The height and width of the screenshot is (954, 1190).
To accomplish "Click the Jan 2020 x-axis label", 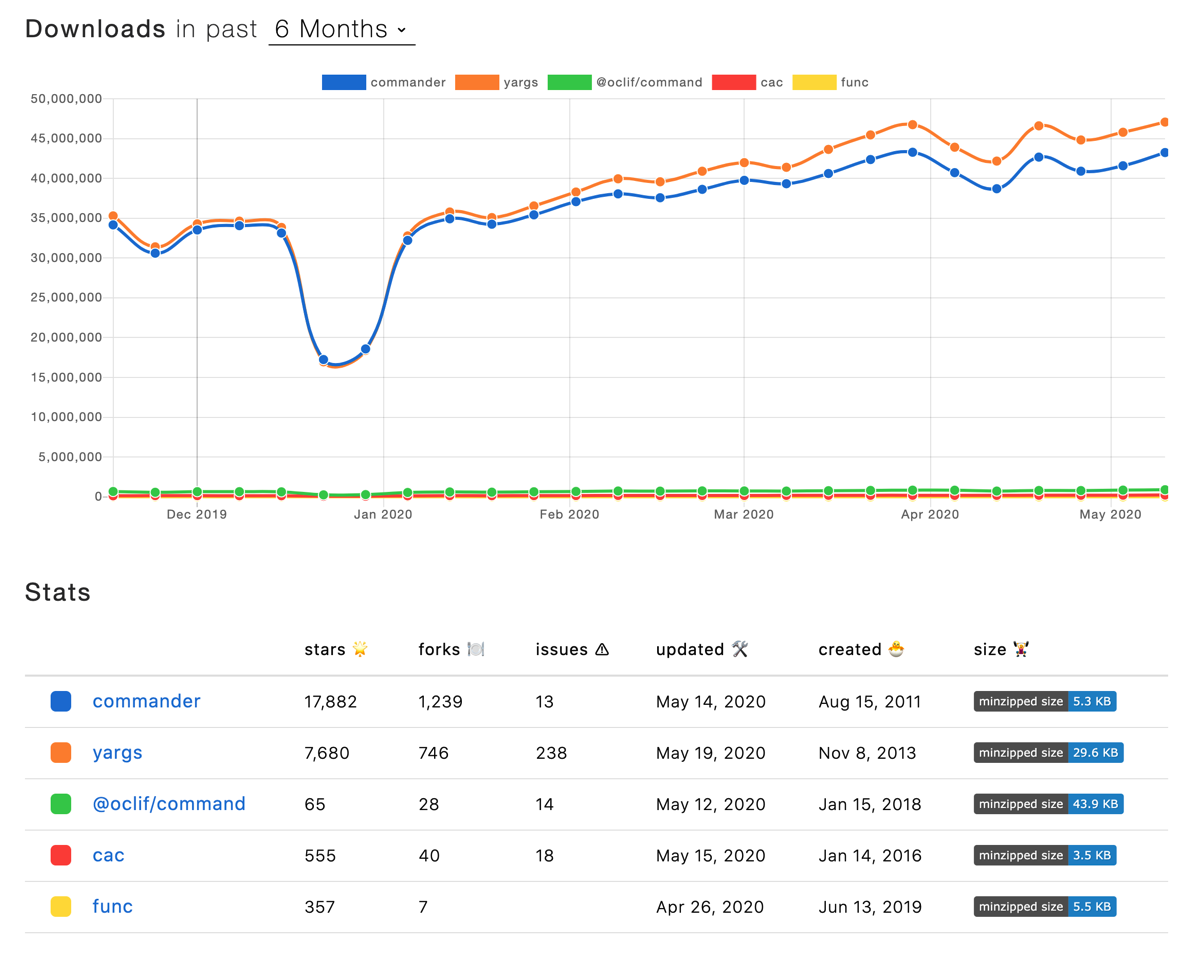I will [x=383, y=515].
